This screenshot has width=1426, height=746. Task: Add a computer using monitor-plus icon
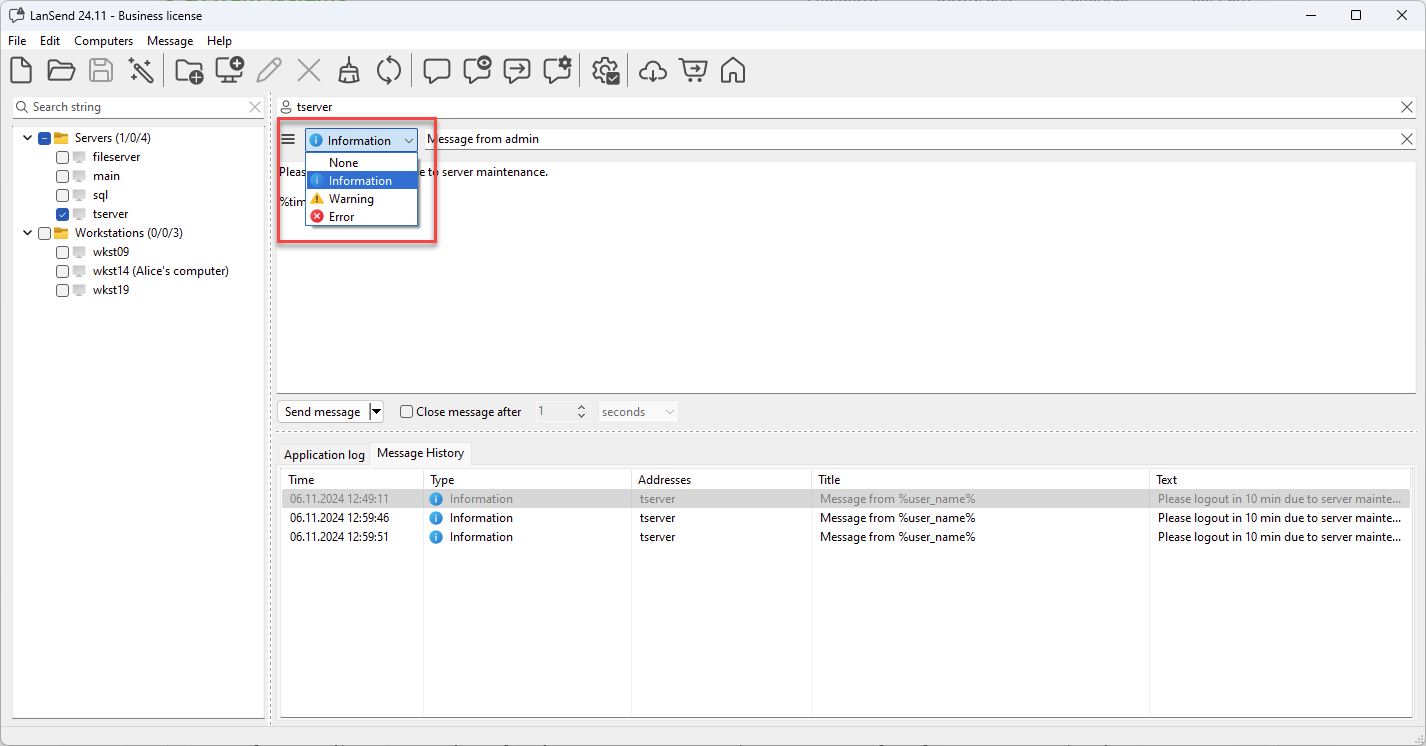coord(230,71)
